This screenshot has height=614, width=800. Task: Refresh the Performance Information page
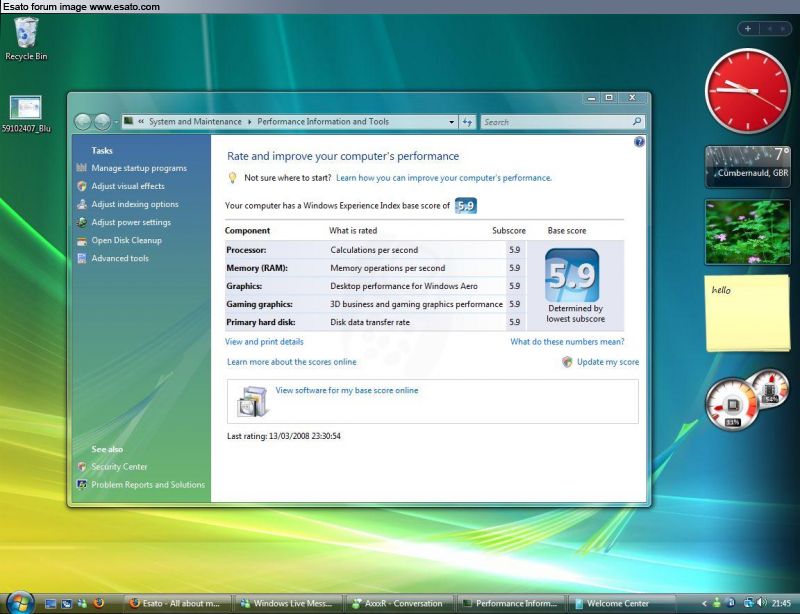click(x=467, y=122)
